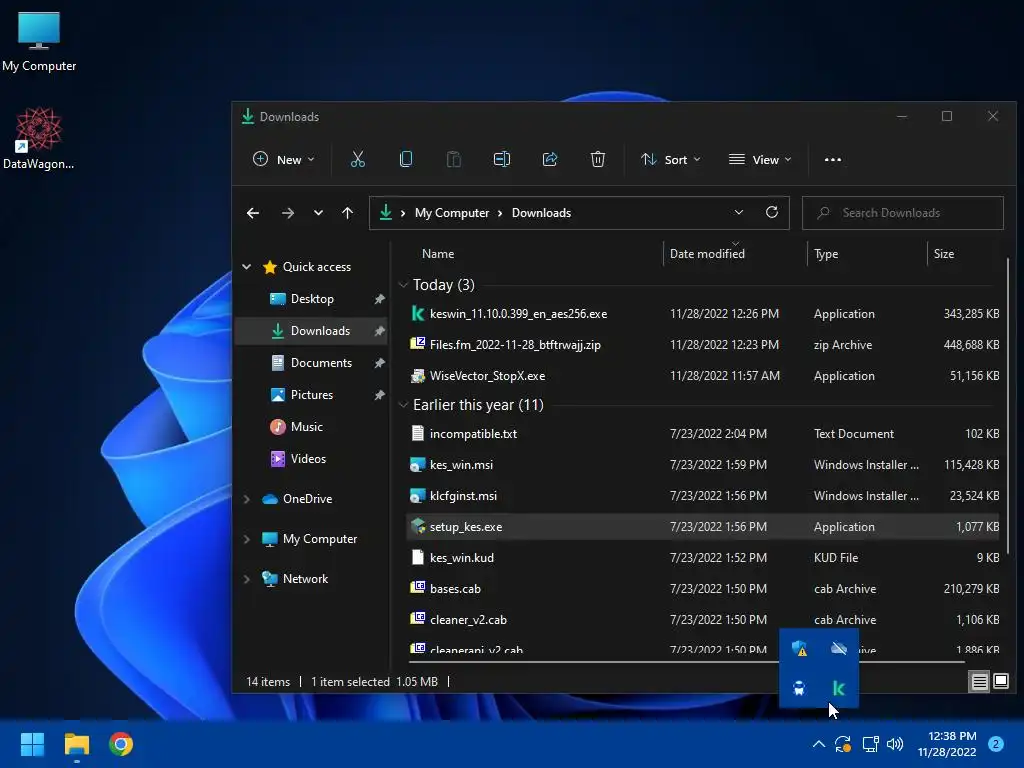Open the Sort dropdown menu

click(671, 159)
